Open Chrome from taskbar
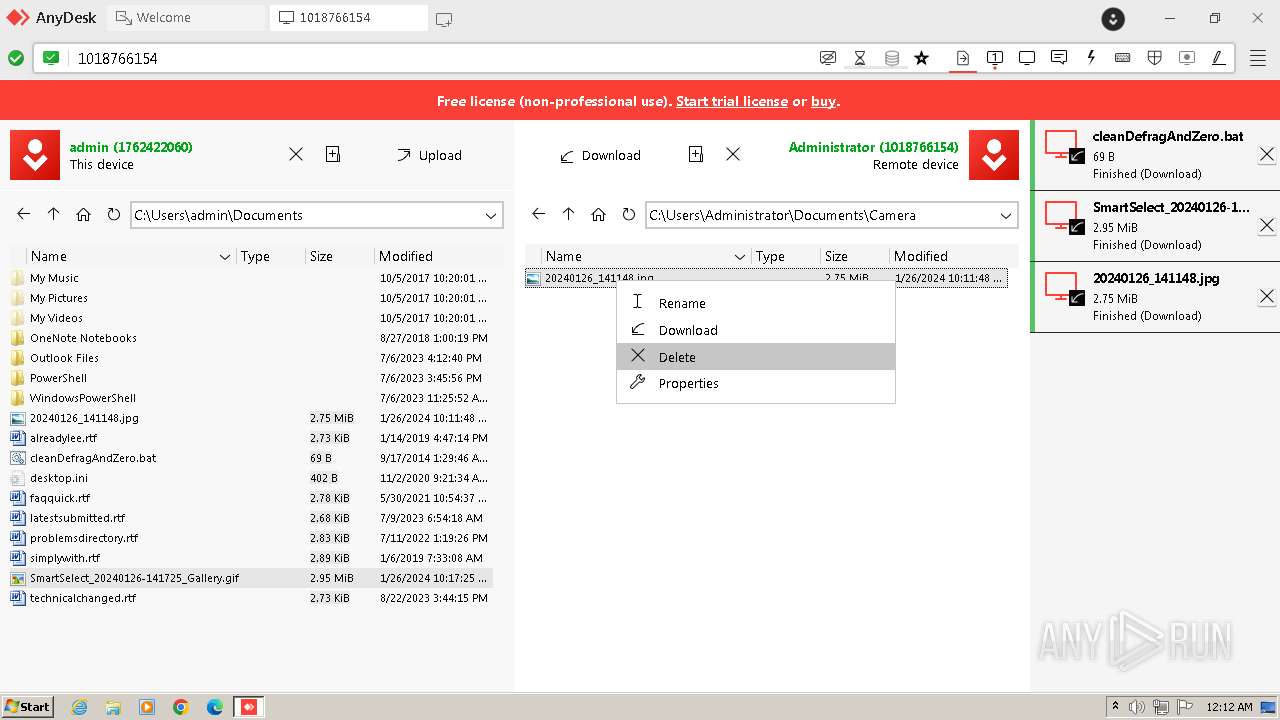 pos(181,707)
